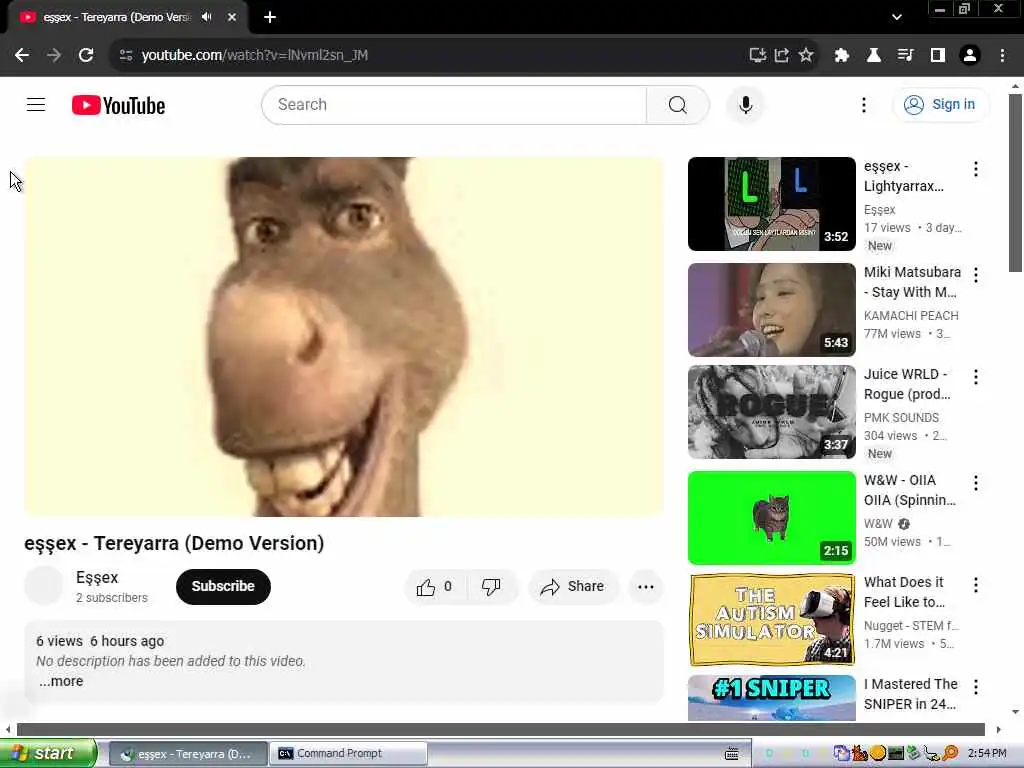Click the Subscribe button
Image resolution: width=1024 pixels, height=768 pixels.
point(223,586)
